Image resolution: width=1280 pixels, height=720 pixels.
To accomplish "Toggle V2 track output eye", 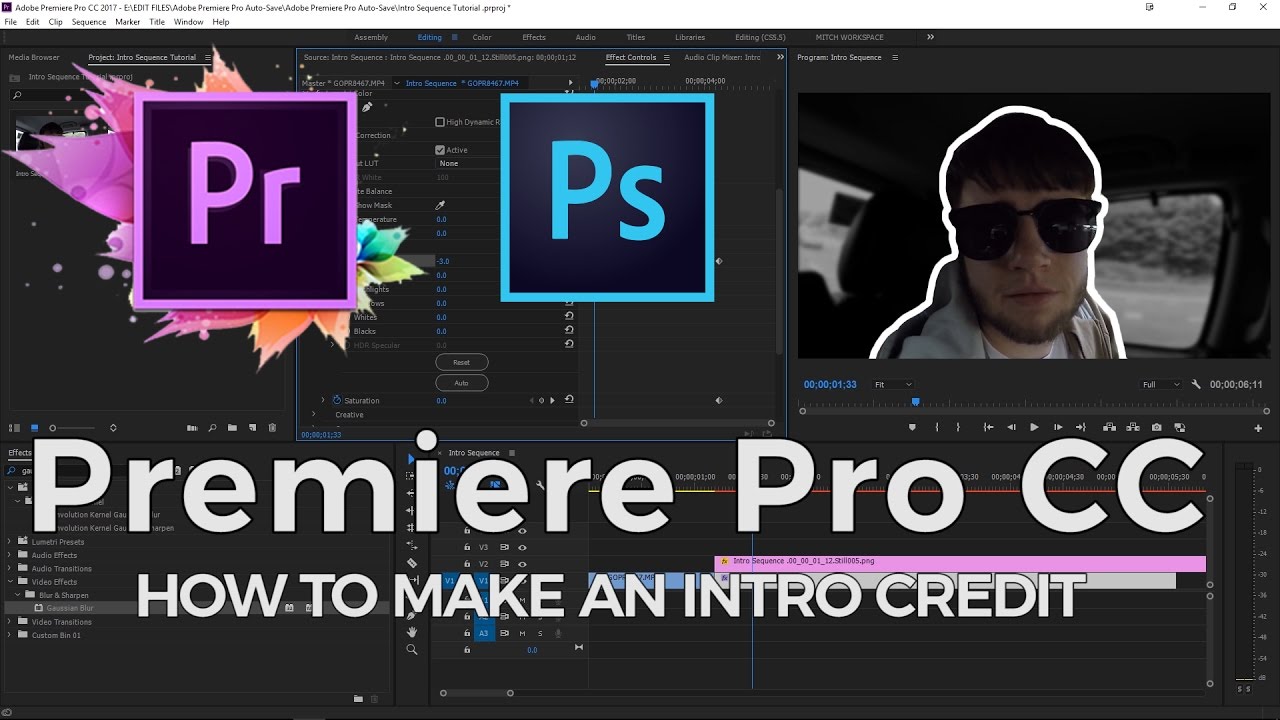I will [x=522, y=564].
